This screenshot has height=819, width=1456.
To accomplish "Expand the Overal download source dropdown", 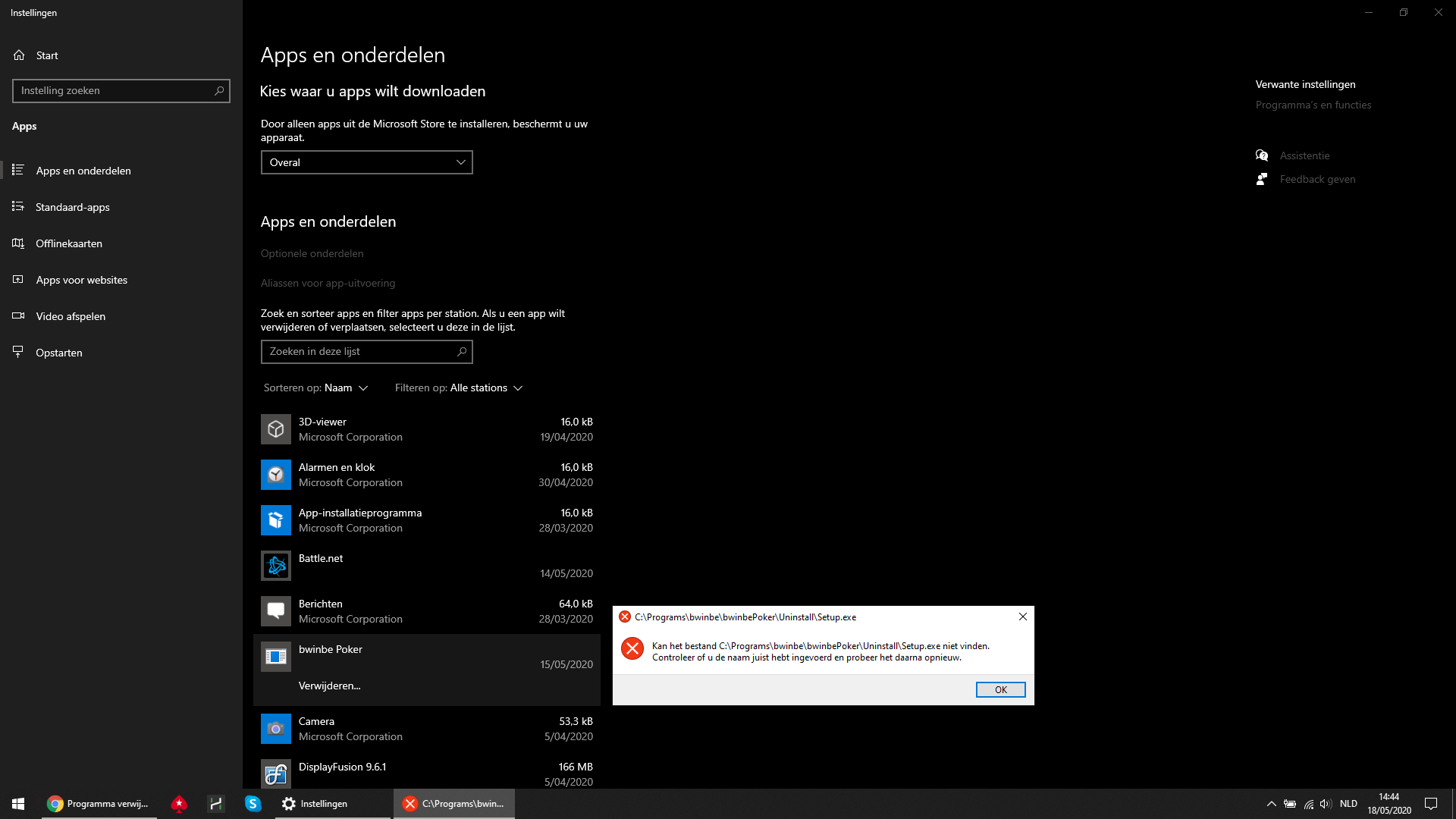I will pyautogui.click(x=367, y=162).
